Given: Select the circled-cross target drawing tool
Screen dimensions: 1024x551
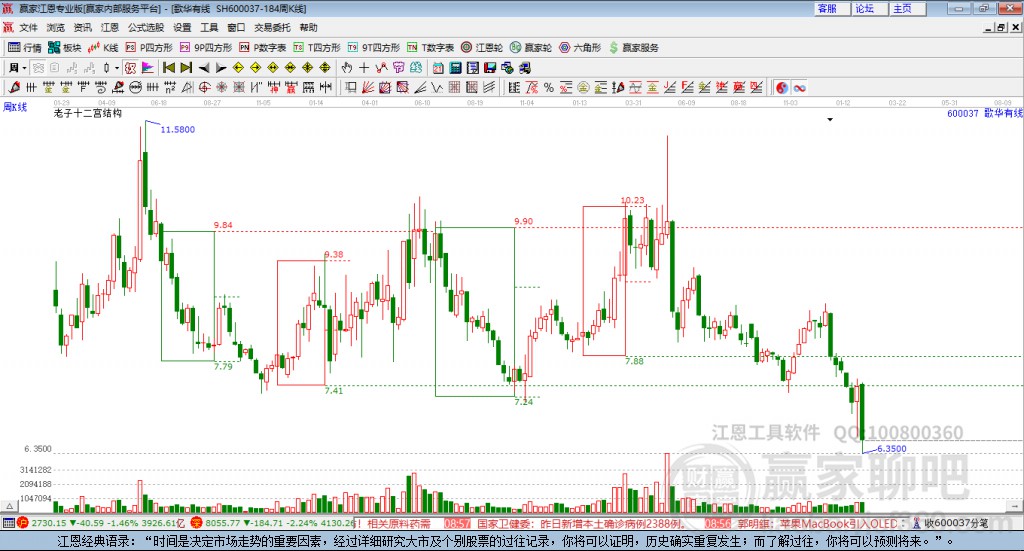Looking at the screenshot, I should [x=204, y=87].
